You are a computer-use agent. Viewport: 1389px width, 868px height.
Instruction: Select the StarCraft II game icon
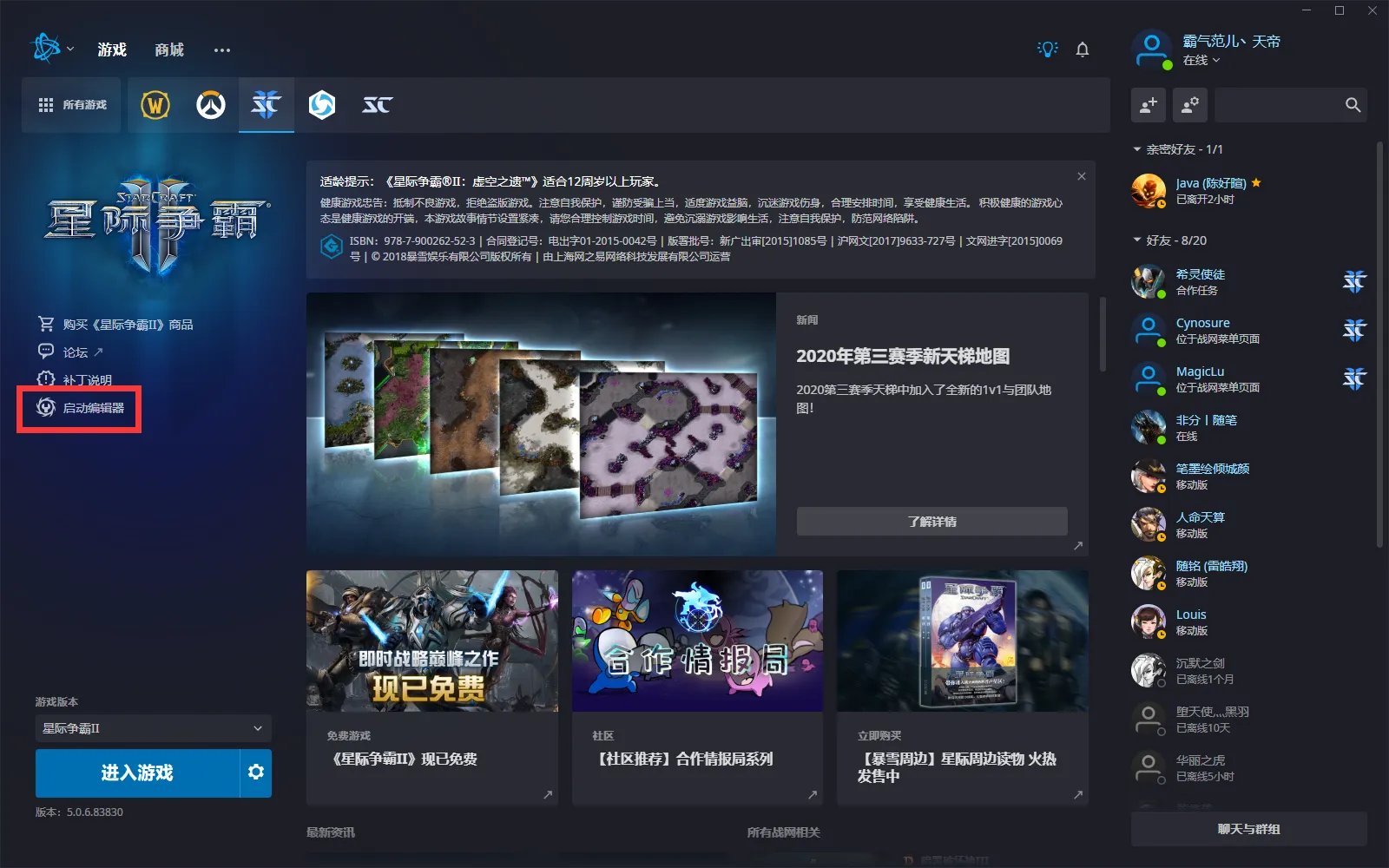point(267,105)
